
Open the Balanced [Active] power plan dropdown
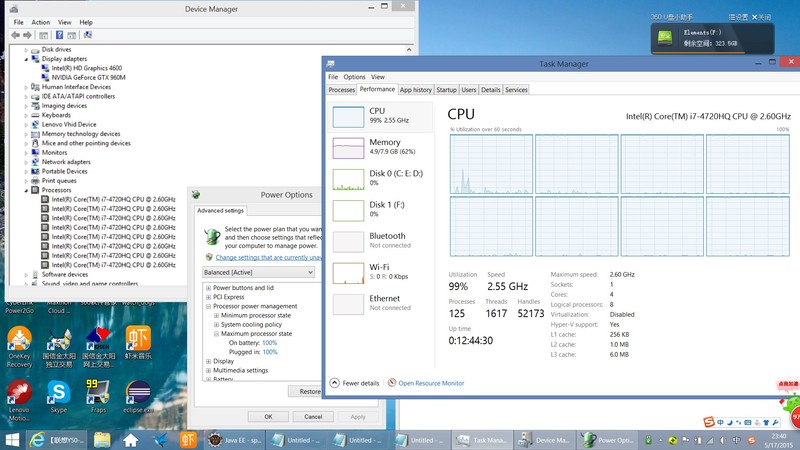pyautogui.click(x=260, y=272)
